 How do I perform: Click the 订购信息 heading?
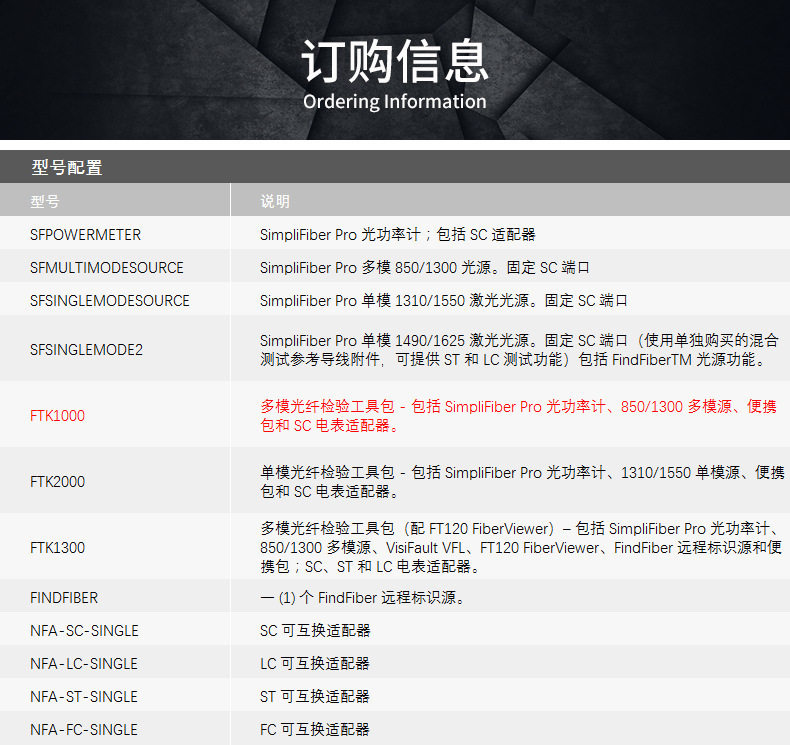[394, 61]
